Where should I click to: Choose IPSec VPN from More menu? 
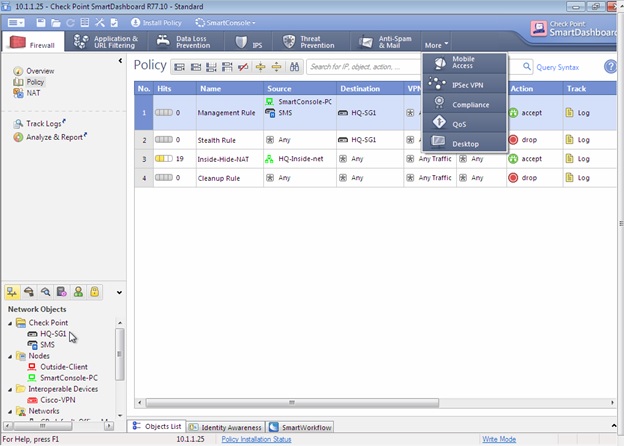[x=465, y=84]
